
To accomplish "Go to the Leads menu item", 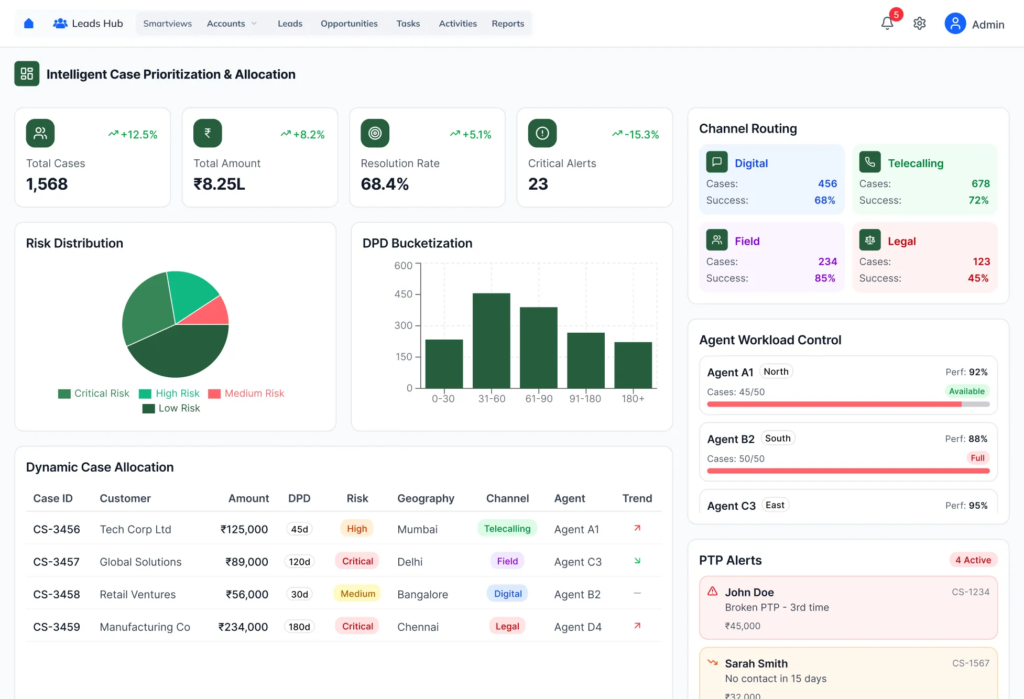I will click(290, 24).
